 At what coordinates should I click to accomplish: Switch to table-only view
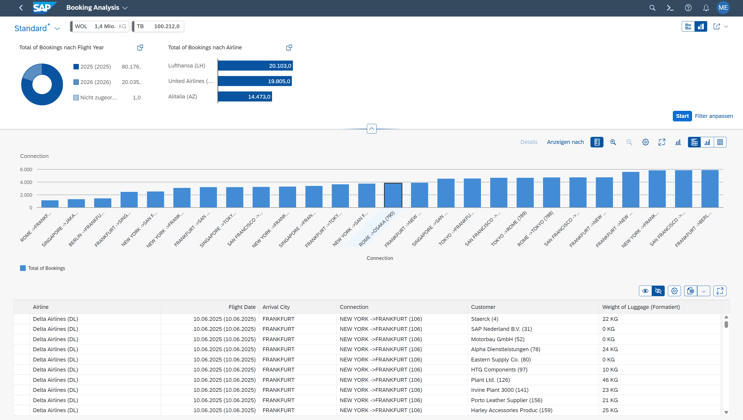(x=720, y=142)
